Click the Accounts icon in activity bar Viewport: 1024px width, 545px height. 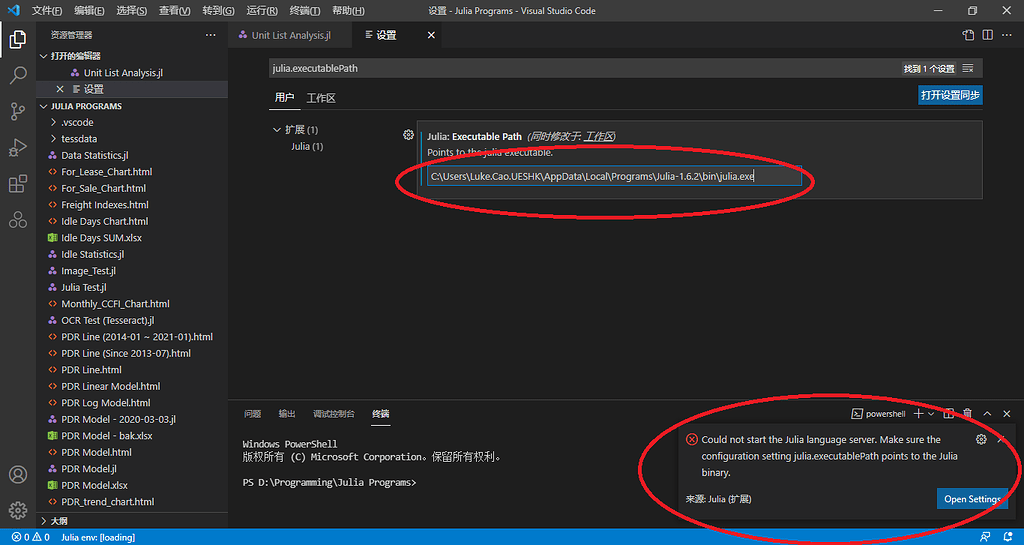[18, 475]
